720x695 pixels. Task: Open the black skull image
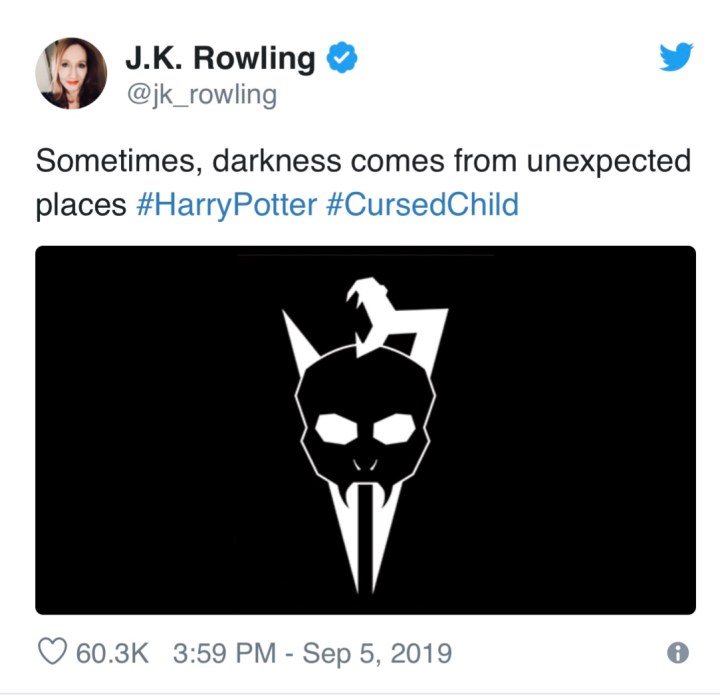pos(365,430)
